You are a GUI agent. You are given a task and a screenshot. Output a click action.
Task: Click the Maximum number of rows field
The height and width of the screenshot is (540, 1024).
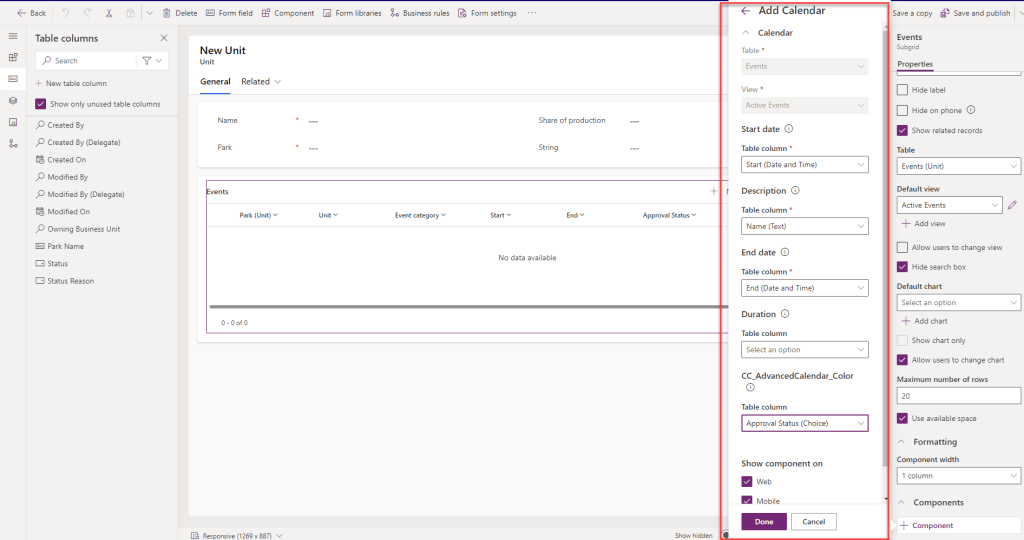[958, 396]
